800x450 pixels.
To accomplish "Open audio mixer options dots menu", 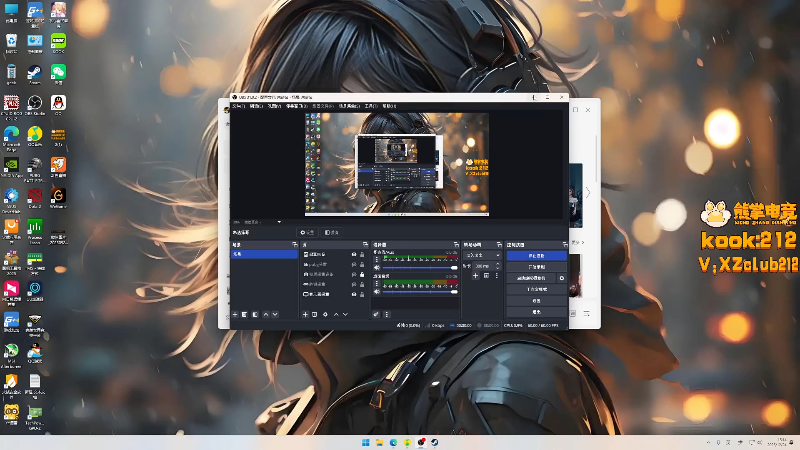I will click(x=386, y=315).
